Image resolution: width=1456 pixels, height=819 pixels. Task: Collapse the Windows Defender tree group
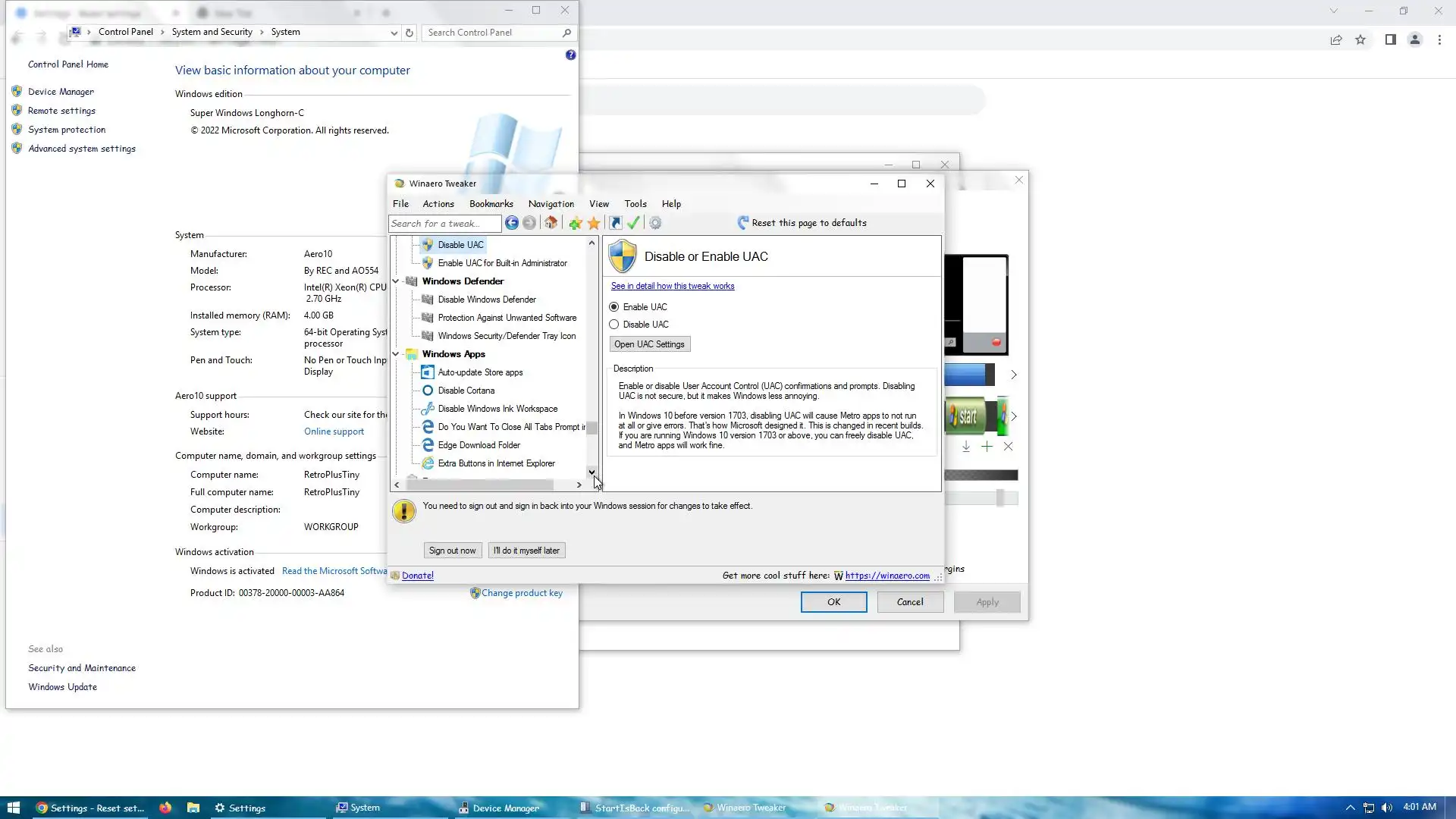point(396,281)
